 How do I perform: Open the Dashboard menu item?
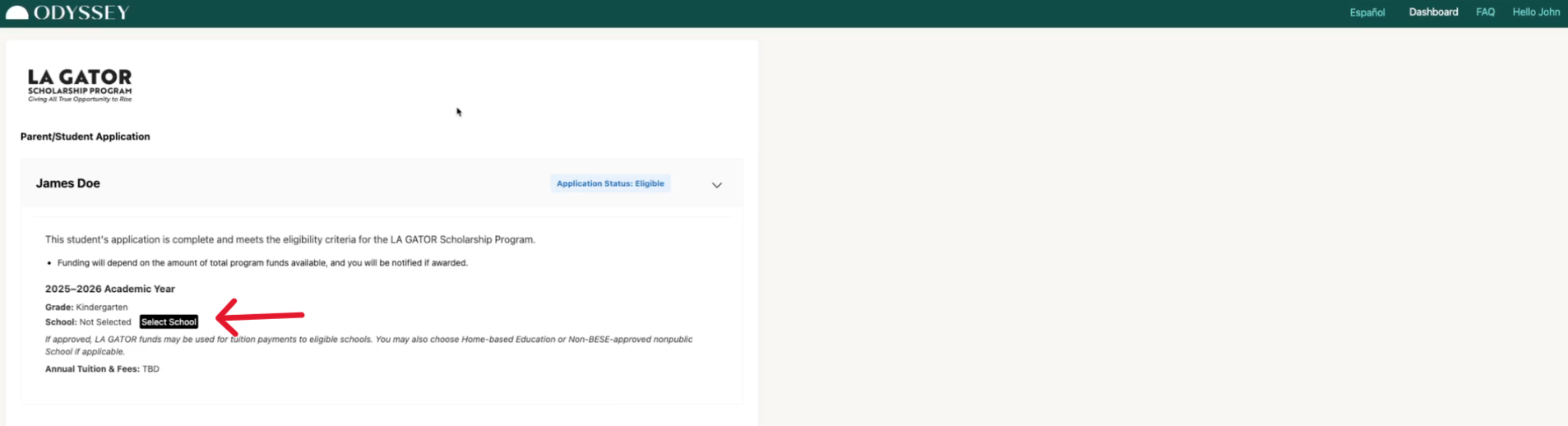point(1433,12)
